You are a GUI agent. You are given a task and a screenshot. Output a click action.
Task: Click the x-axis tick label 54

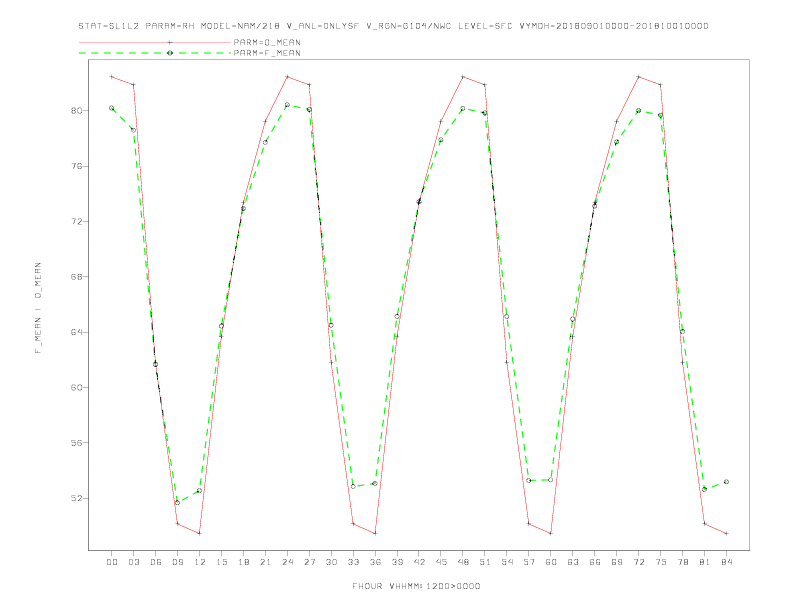click(507, 562)
